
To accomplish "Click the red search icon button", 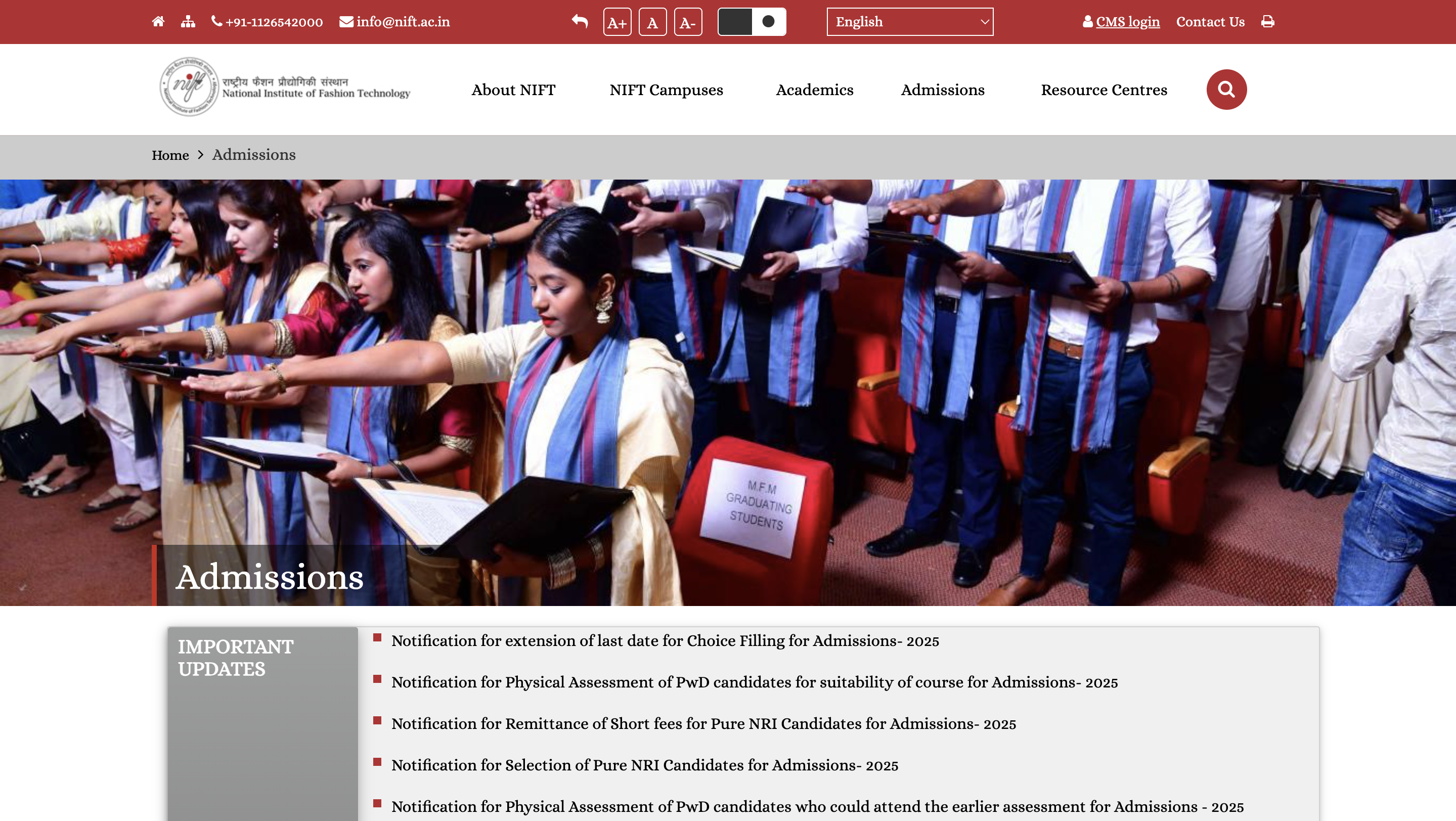I will click(x=1226, y=90).
